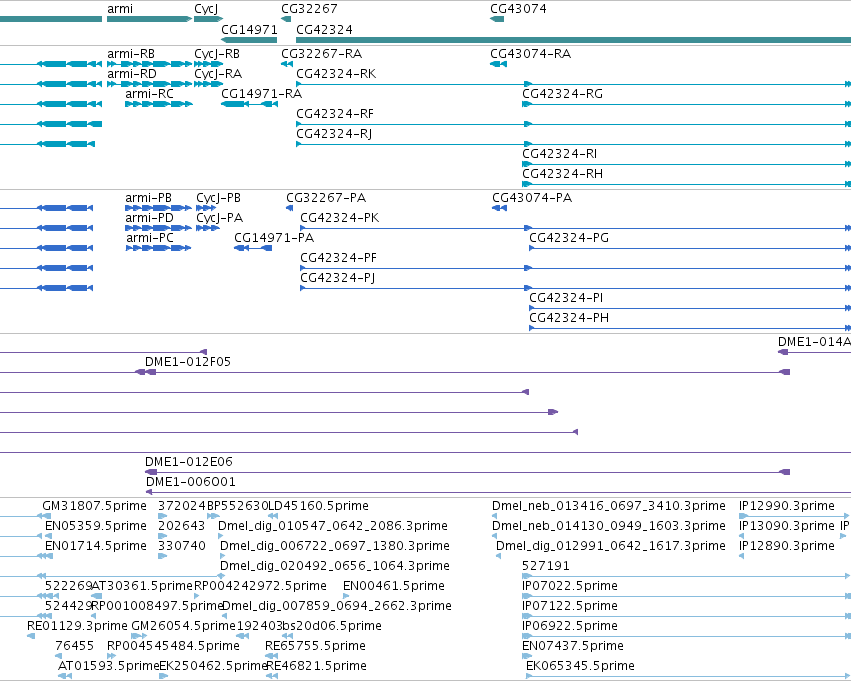Click the CG14971 gene arrow bar

(249, 40)
